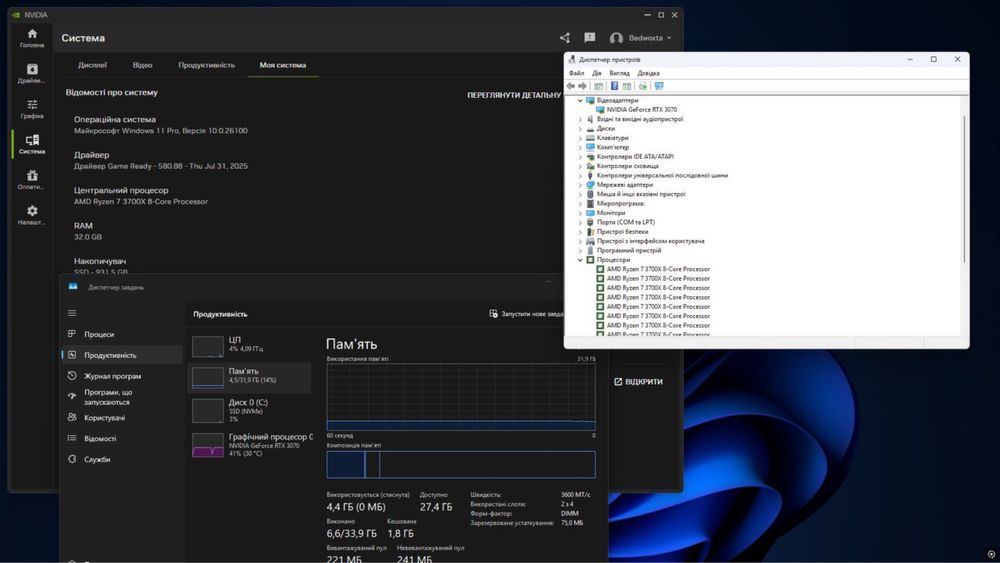Open the Bedwoxta account dropdown arrow
Image resolution: width=1000 pixels, height=563 pixels.
coord(669,38)
